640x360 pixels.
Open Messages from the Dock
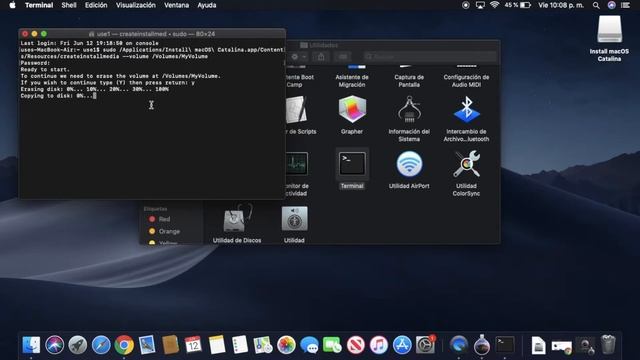pos(309,345)
